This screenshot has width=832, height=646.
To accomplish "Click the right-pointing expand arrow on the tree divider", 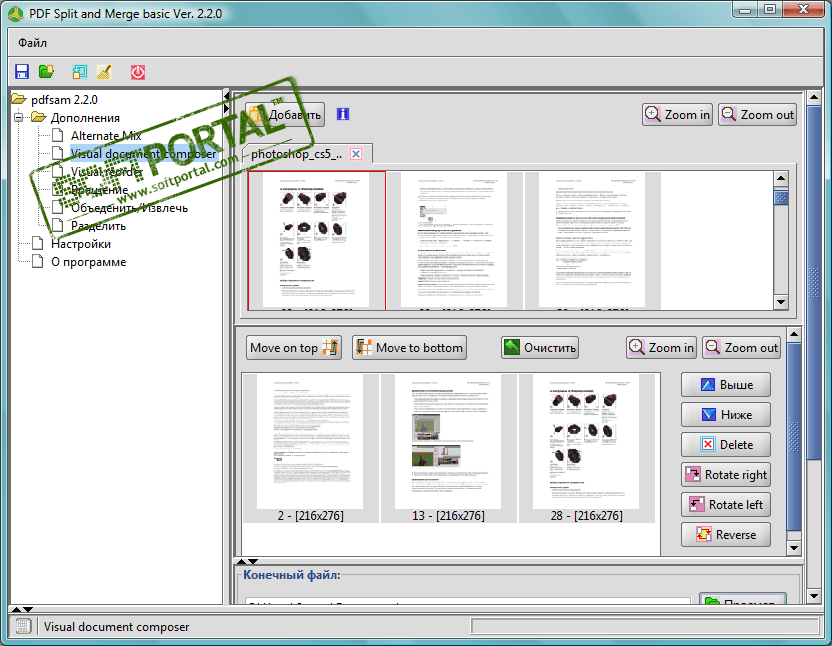I will click(x=227, y=108).
